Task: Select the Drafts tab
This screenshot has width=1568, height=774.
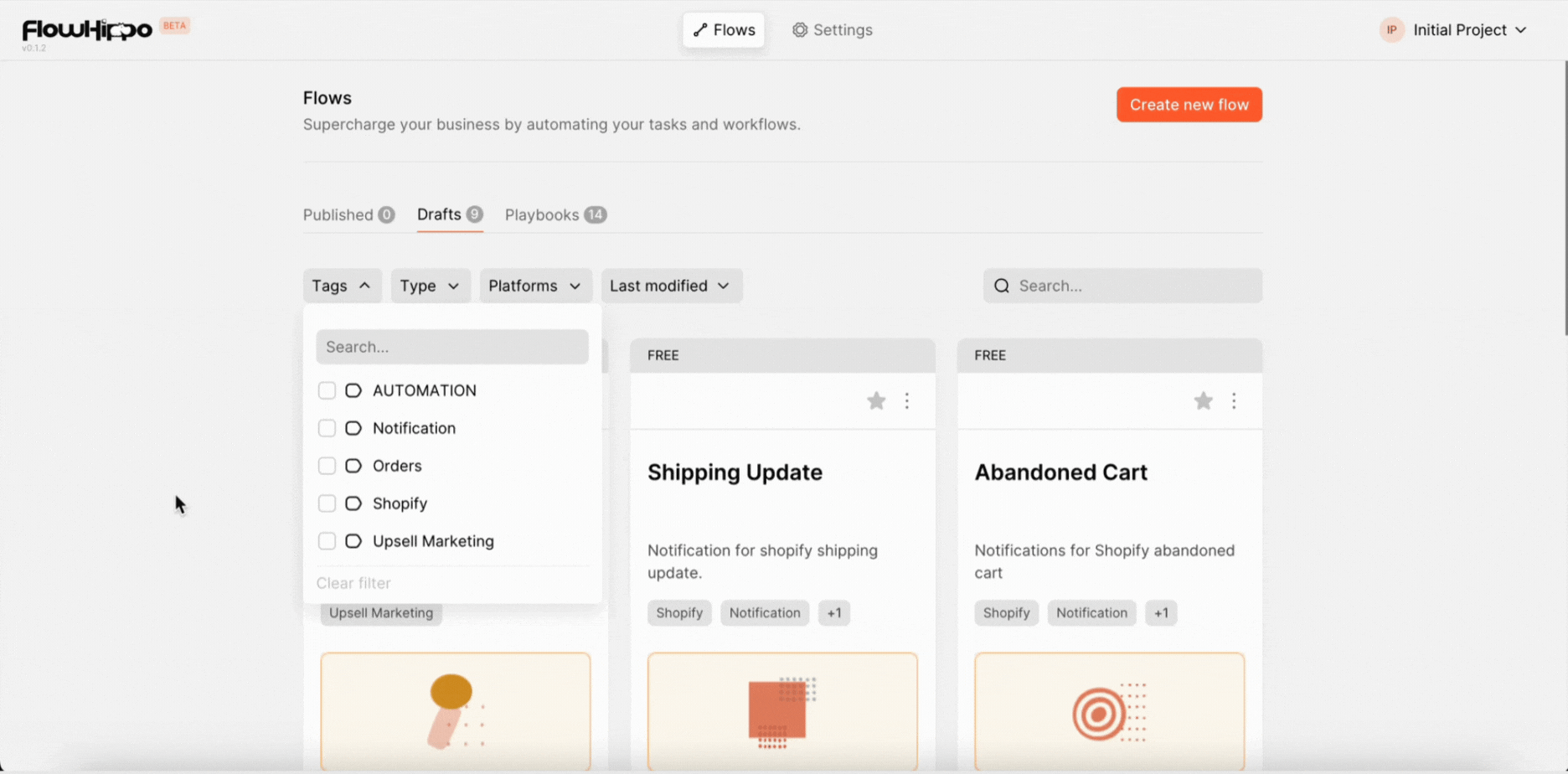Action: pyautogui.click(x=450, y=214)
